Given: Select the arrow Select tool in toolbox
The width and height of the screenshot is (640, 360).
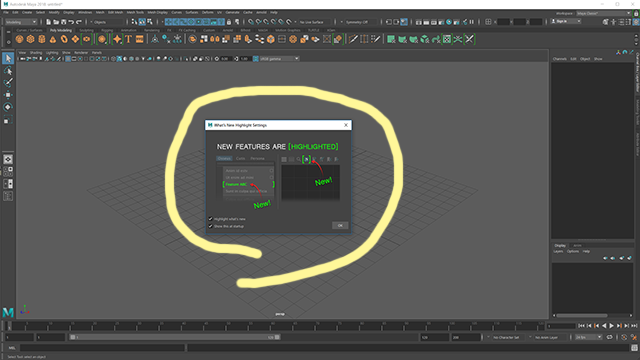Looking at the screenshot, I should coord(8,58).
